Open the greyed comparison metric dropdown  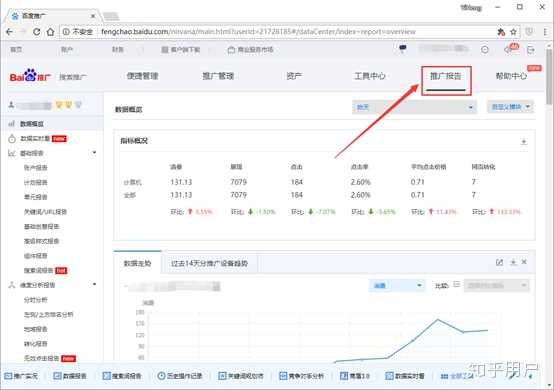[496, 285]
